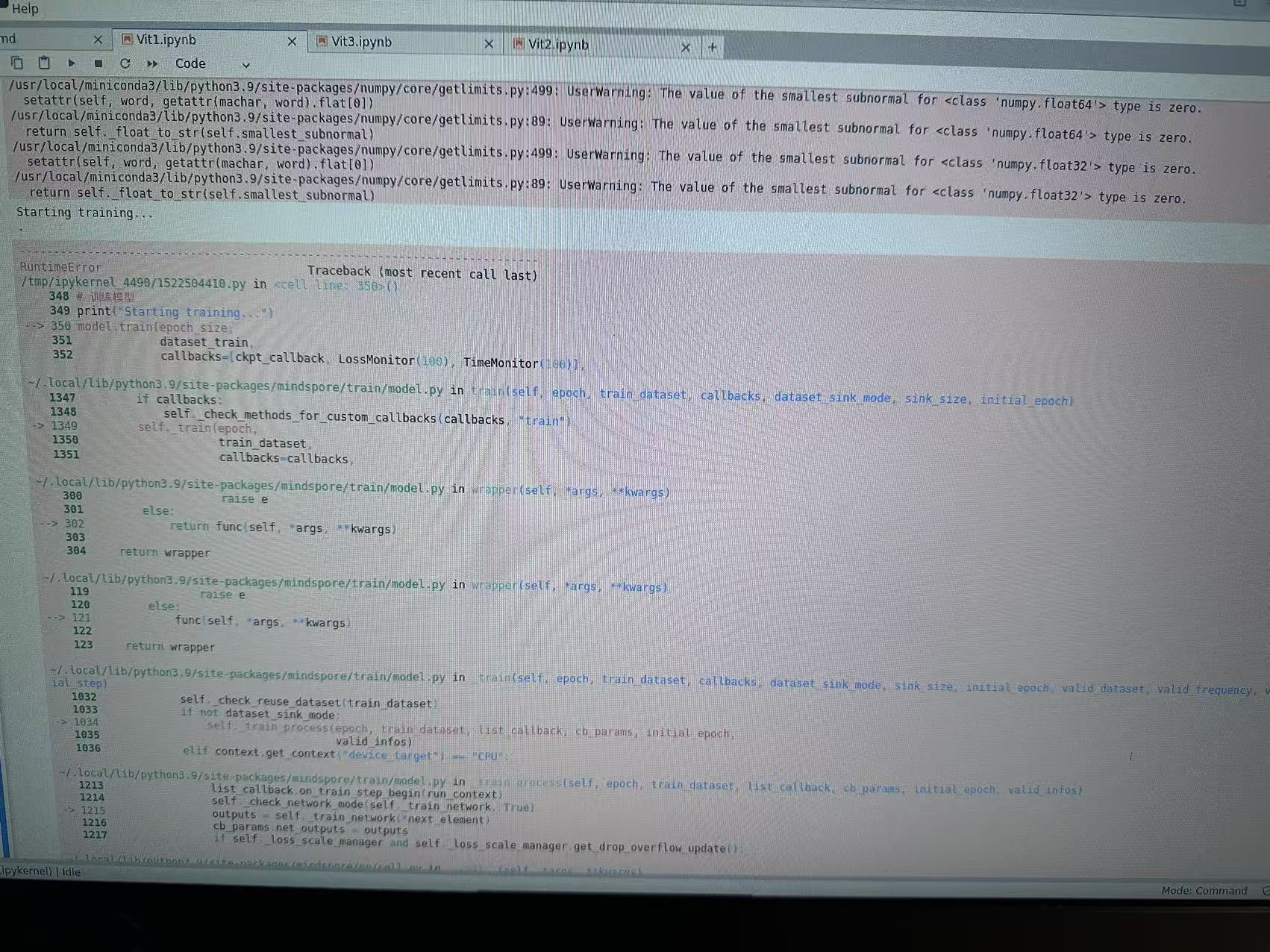
Task: Restart the kernel using circular arrow
Action: click(125, 63)
